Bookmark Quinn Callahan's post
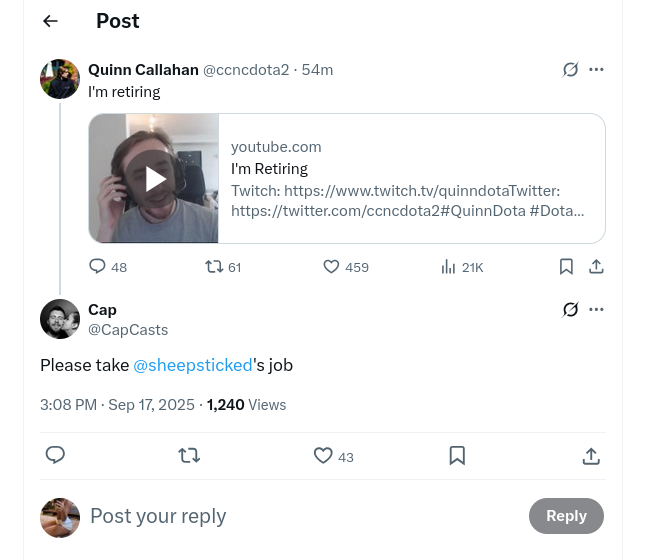Viewport: 652px width, 560px height. pyautogui.click(x=566, y=266)
